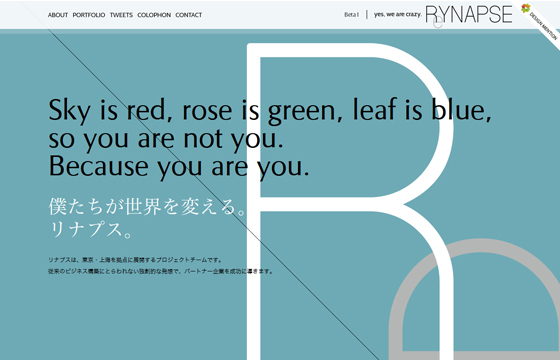Click the RYNAPSE logo in header
The image size is (560, 360).
coord(469,15)
